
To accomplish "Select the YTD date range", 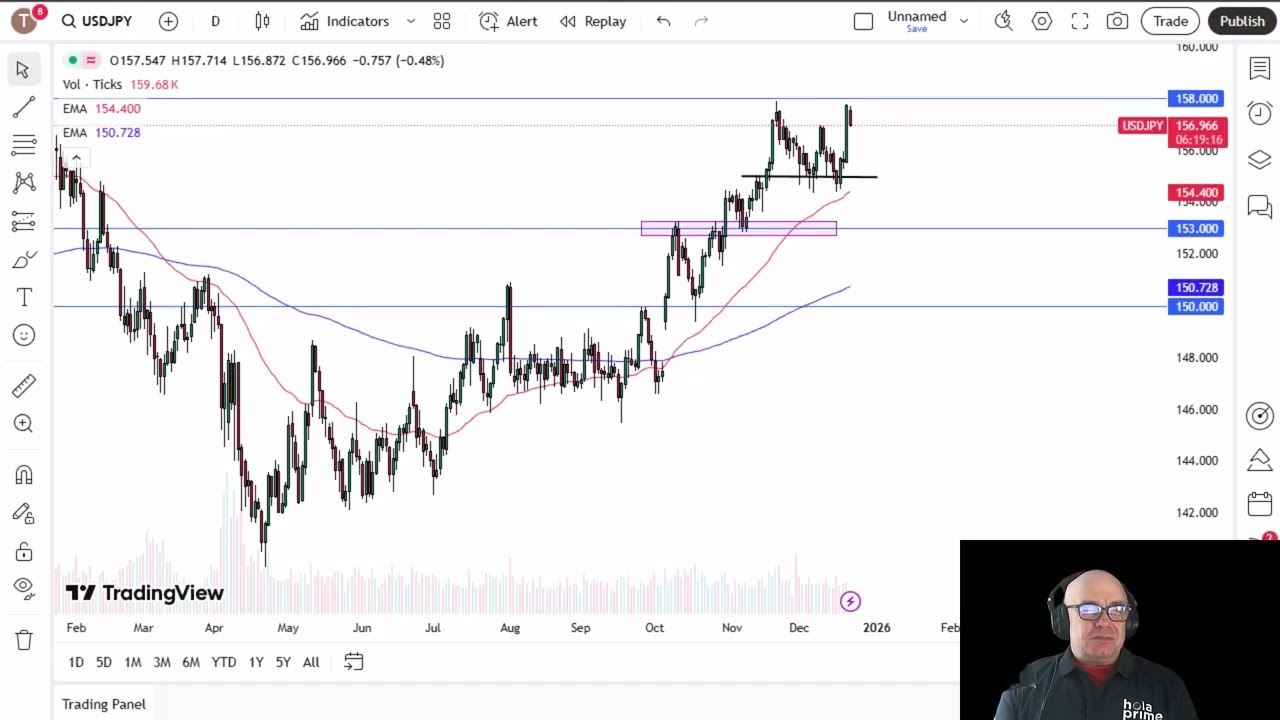I will point(223,662).
